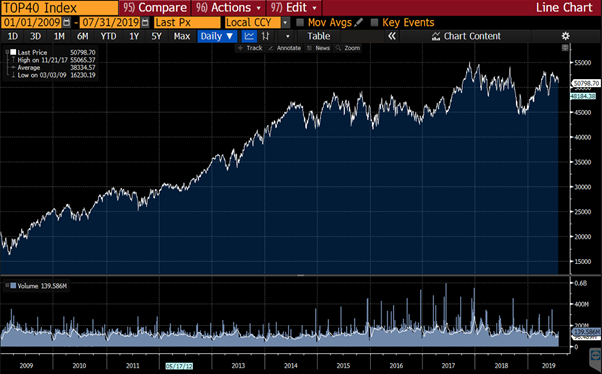Click the start date field 01/01/2009

tap(31, 23)
